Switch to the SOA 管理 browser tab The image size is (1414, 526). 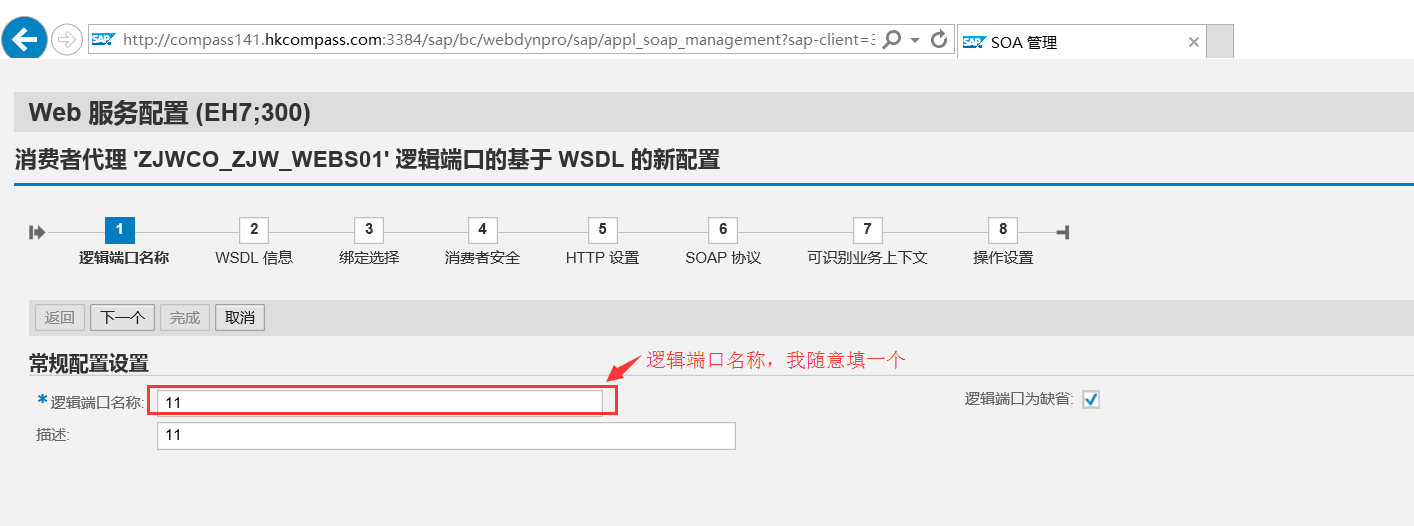point(1081,42)
